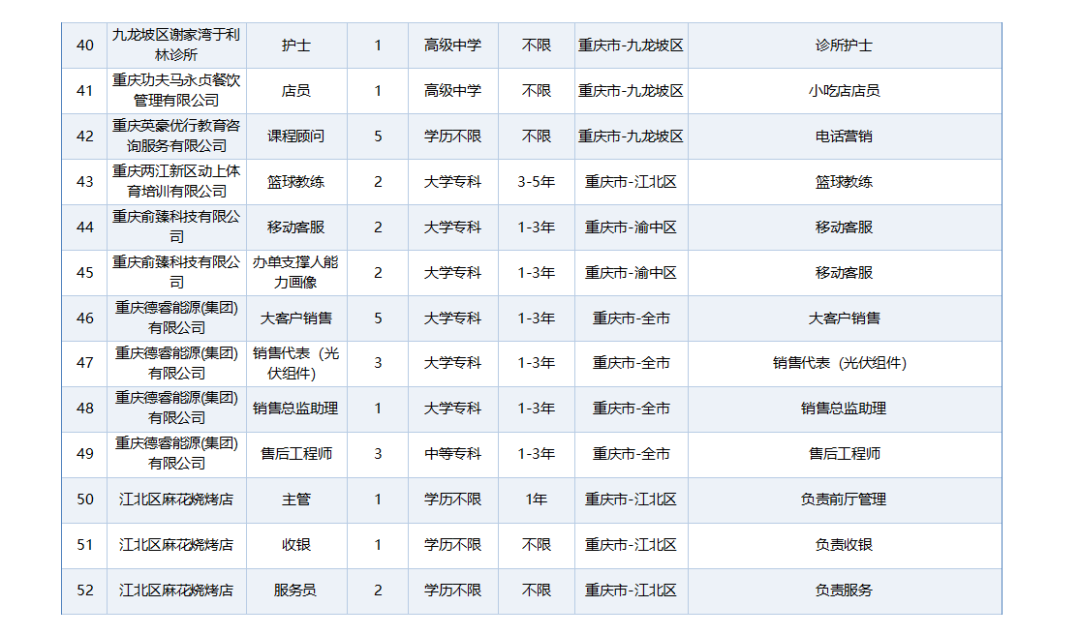
Task: Click the 收银 position cell in row 51
Action: (295, 545)
